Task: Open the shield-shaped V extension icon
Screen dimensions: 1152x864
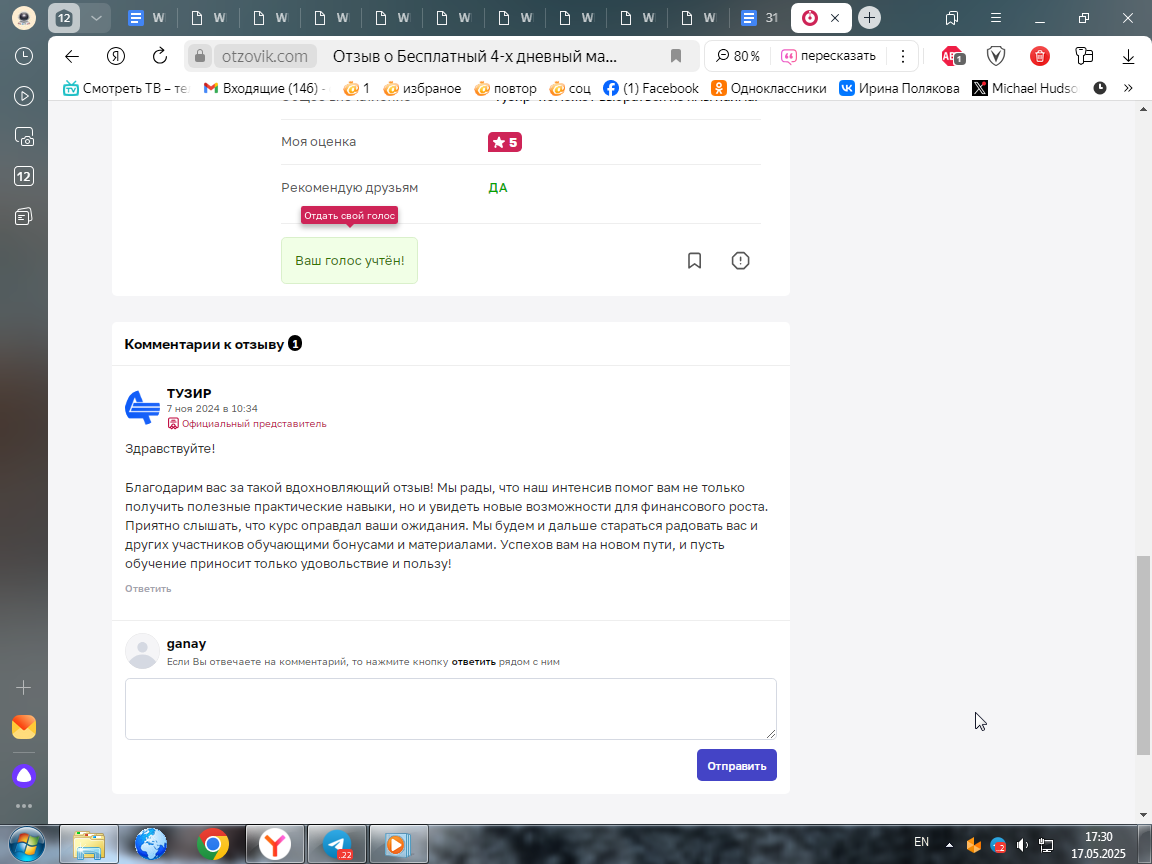Action: pos(996,56)
